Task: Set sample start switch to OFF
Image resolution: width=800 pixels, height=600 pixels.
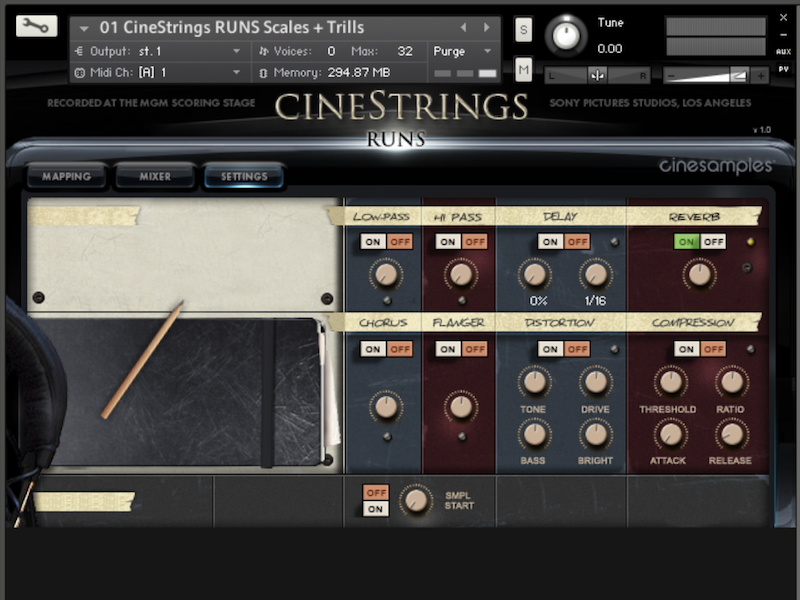Action: click(x=376, y=492)
